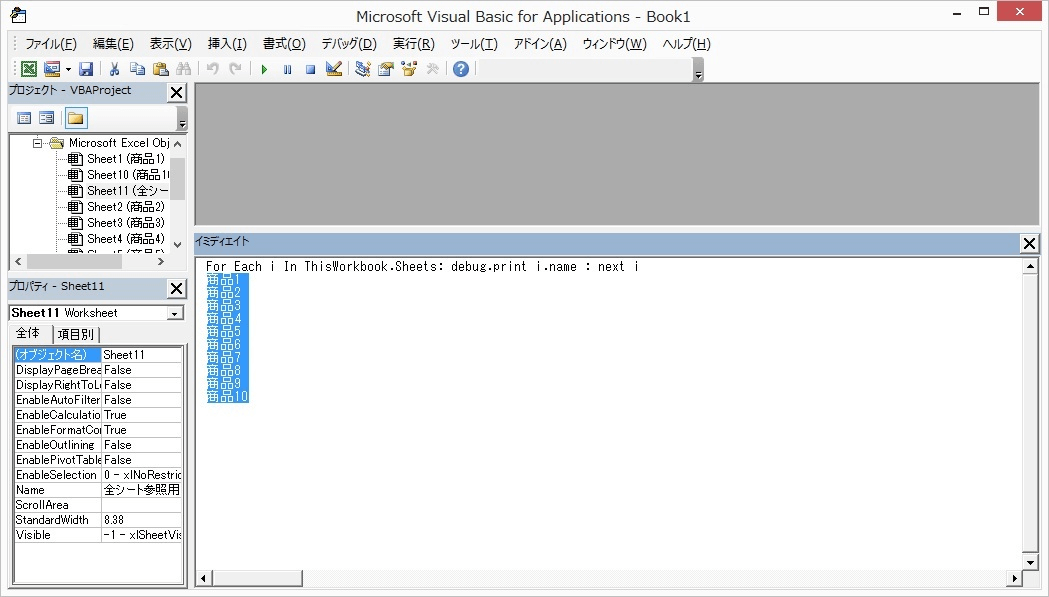1049x597 pixels.
Task: Click the Immediate window vertical scrollbar down arrow
Action: click(x=1030, y=561)
